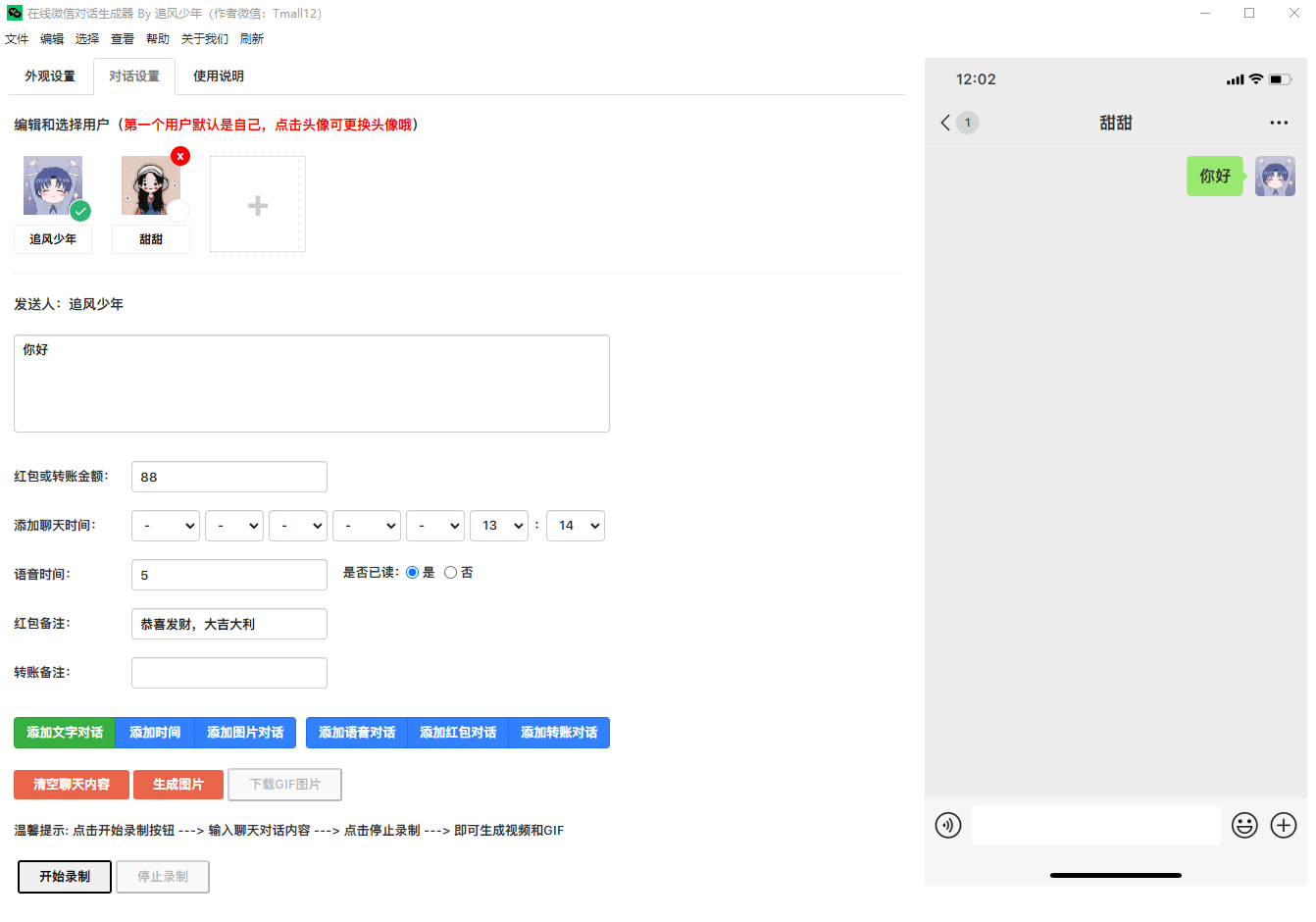Screen dimensions: 1316x922
Task: Open the 帮助 menu
Action: click(156, 38)
